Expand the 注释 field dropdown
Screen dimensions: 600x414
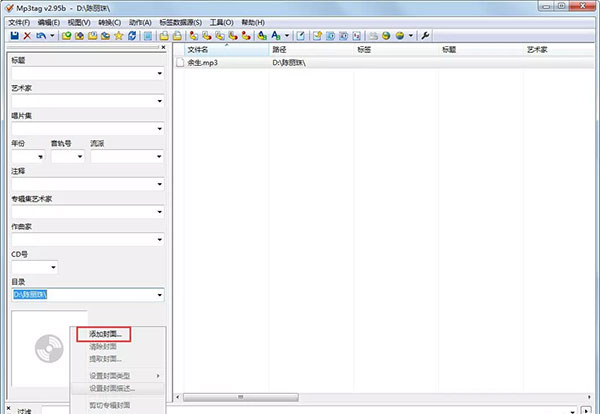pyautogui.click(x=160, y=184)
